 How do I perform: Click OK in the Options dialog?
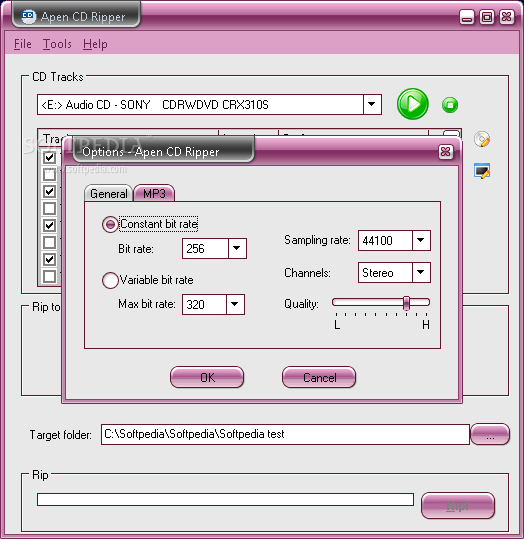coord(207,377)
